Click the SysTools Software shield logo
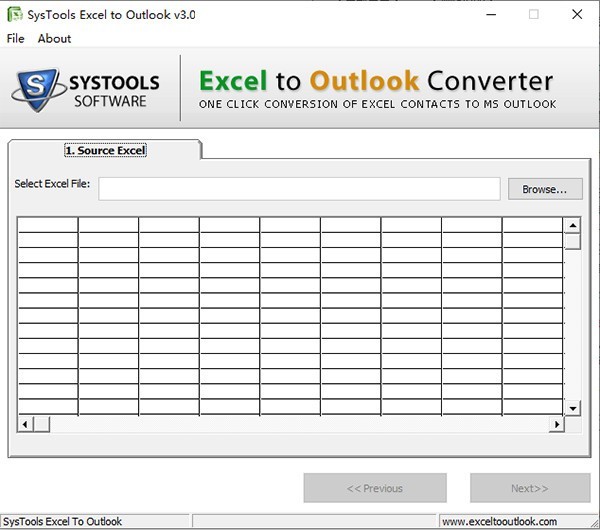Screen dimensions: 600x530 tap(38, 90)
